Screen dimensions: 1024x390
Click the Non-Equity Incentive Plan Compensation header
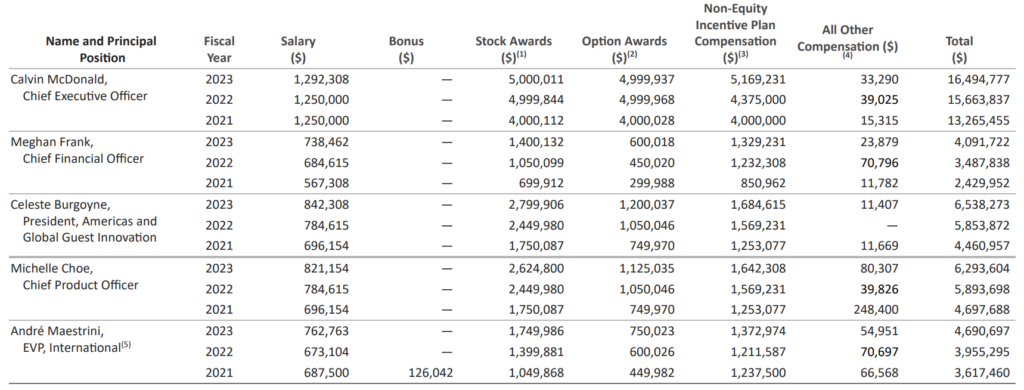pyautogui.click(x=735, y=33)
